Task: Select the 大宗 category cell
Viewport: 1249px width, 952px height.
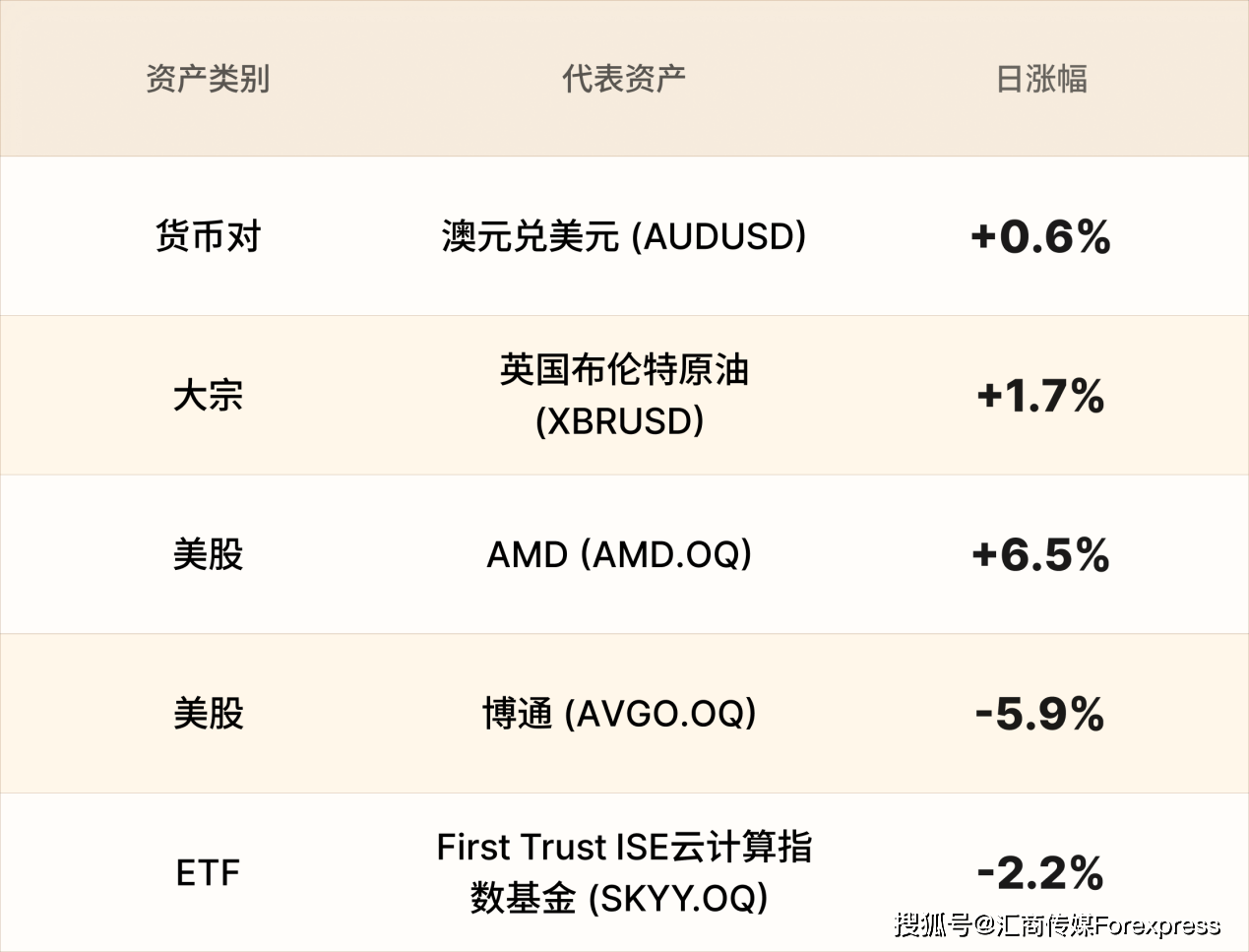Action: coord(208,396)
